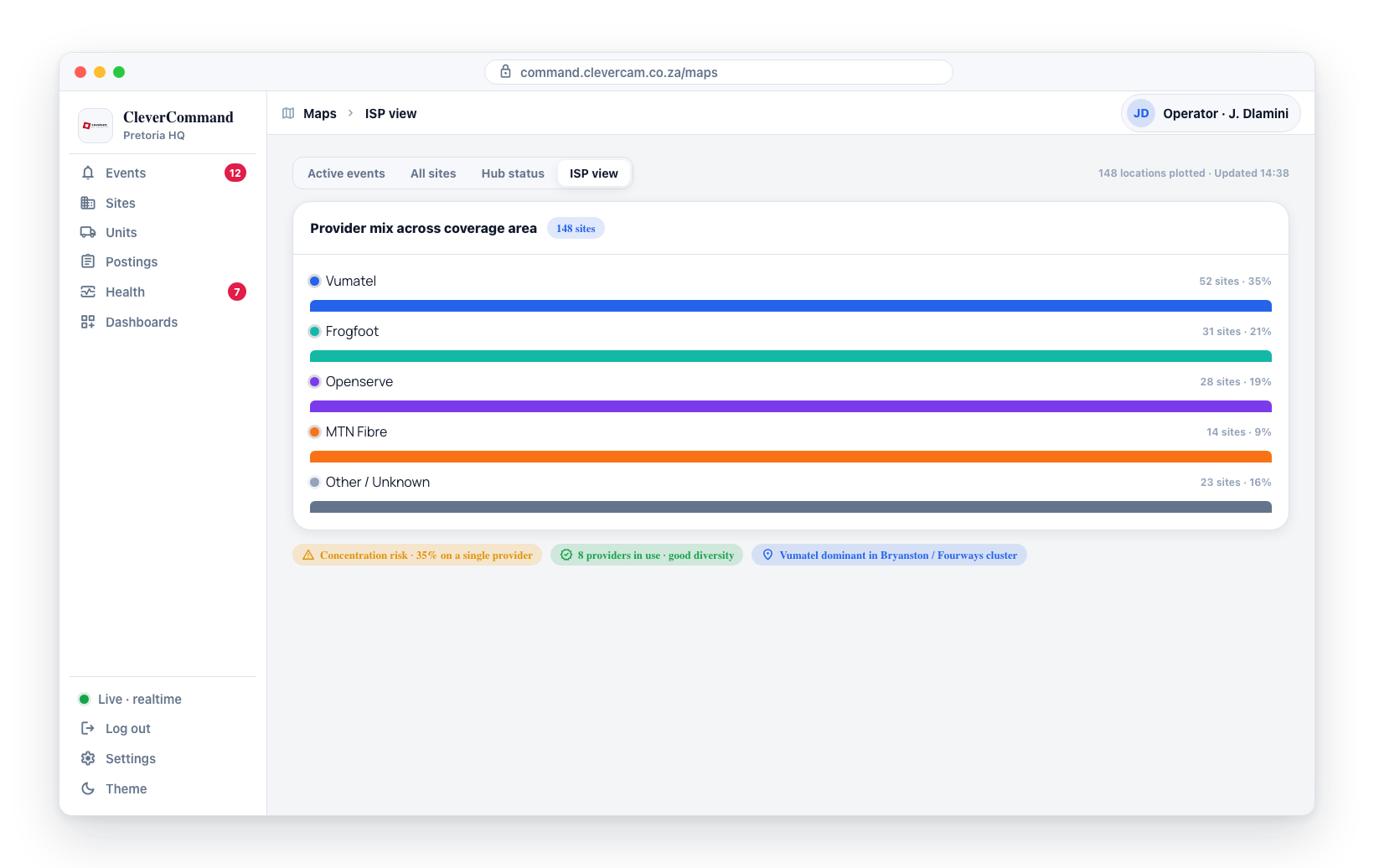Screen dimensions: 1374x868
Task: Open Events in the sidebar
Action: pyautogui.click(x=163, y=173)
